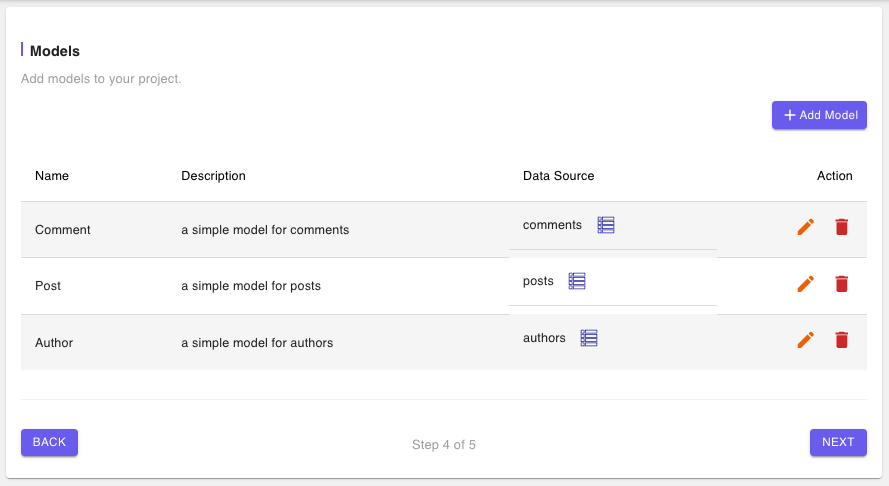Click the Add Model button
The width and height of the screenshot is (889, 486).
819,115
